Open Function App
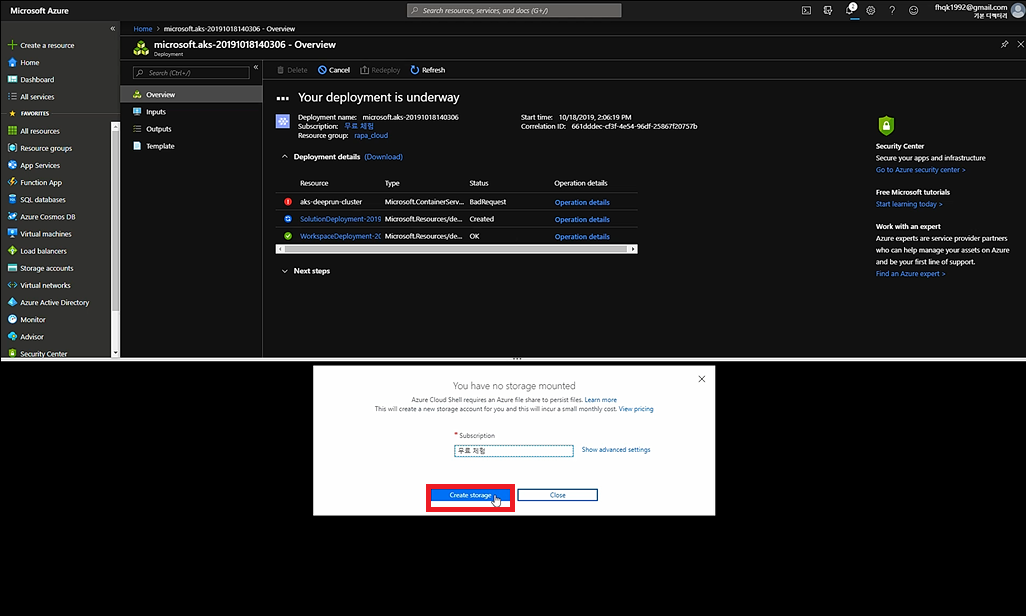1026x616 pixels. pyautogui.click(x=35, y=182)
